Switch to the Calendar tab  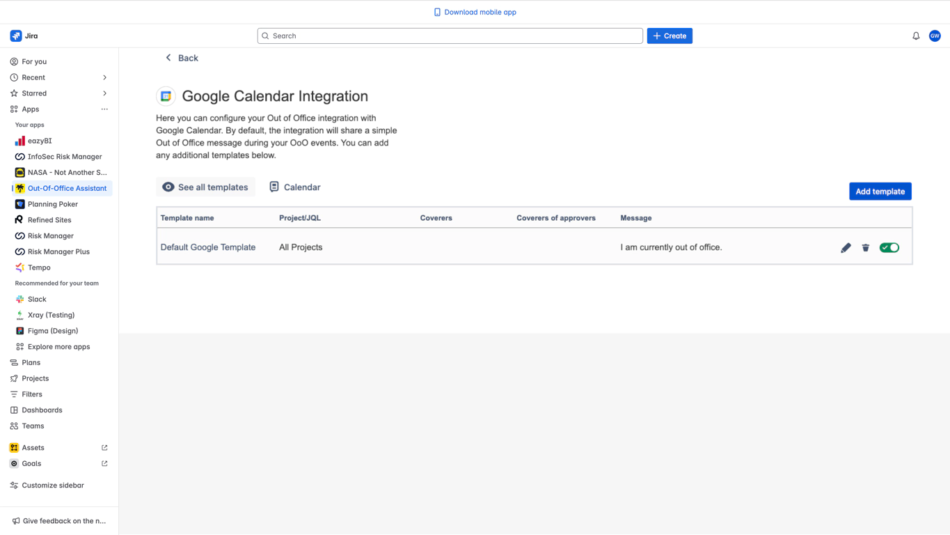[x=295, y=187]
